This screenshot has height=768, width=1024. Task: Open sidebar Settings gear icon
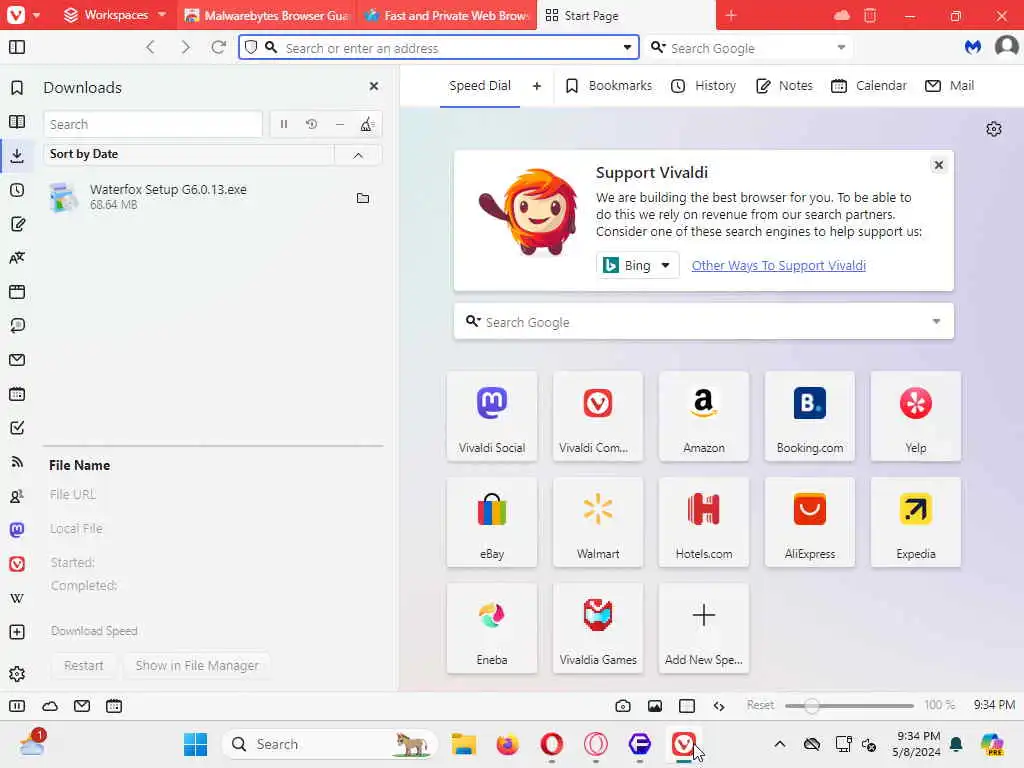coord(17,673)
